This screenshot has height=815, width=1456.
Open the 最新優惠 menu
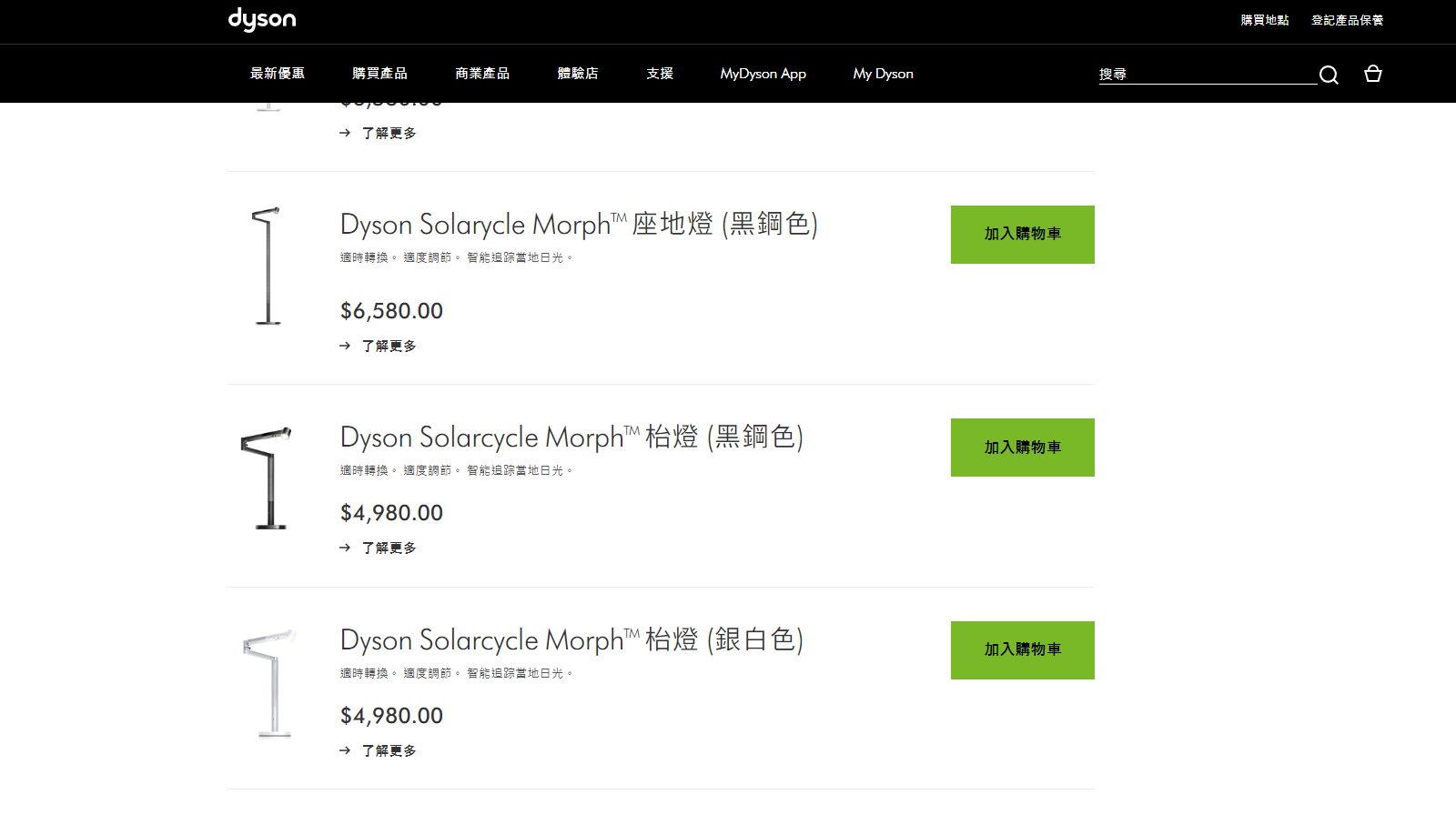[x=278, y=74]
